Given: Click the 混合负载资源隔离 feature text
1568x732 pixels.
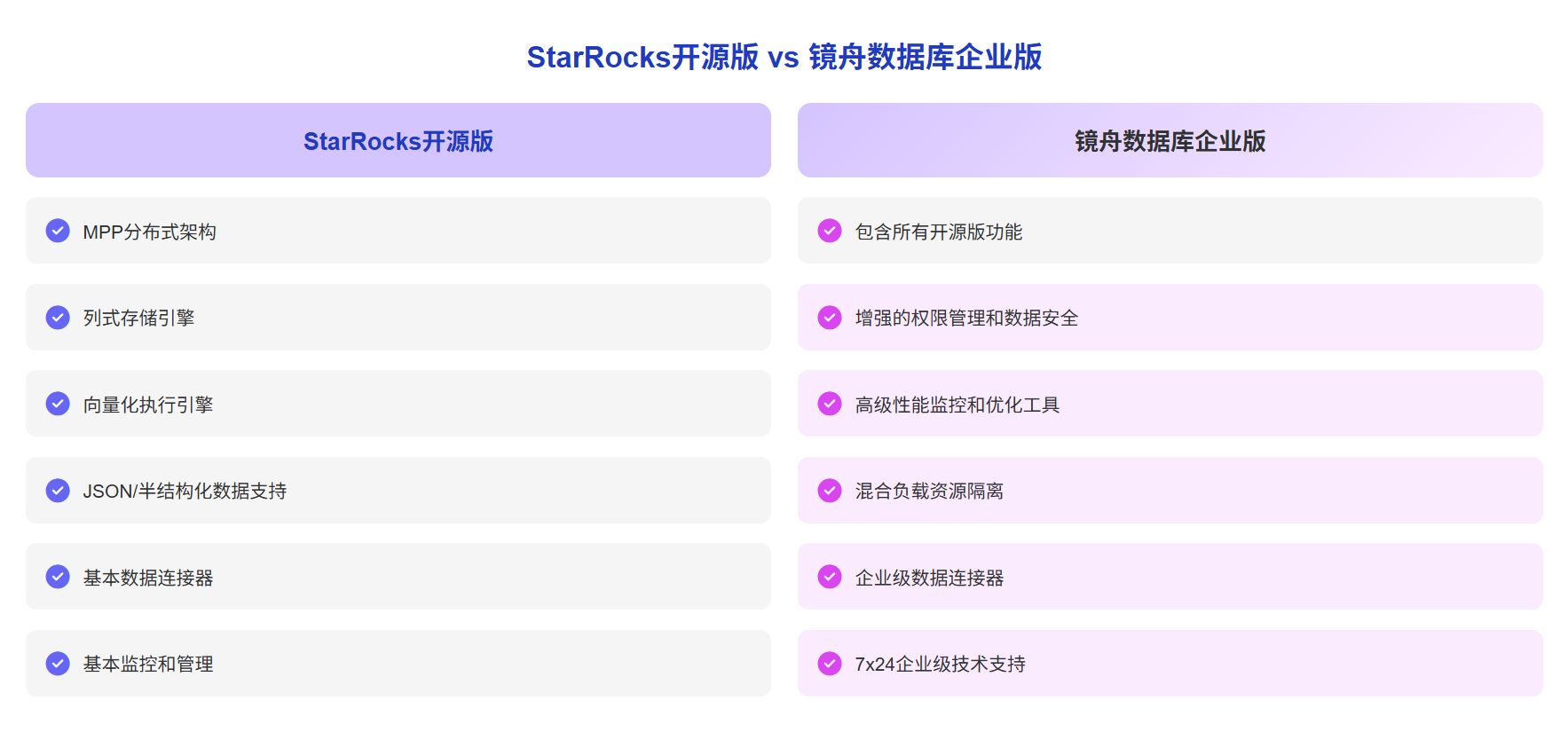Looking at the screenshot, I should point(929,492).
